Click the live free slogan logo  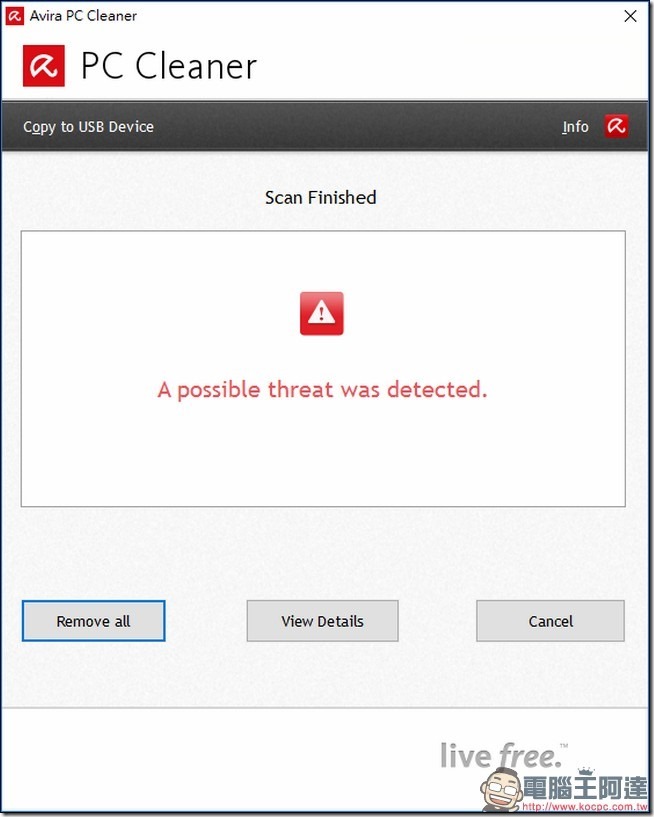click(x=503, y=756)
